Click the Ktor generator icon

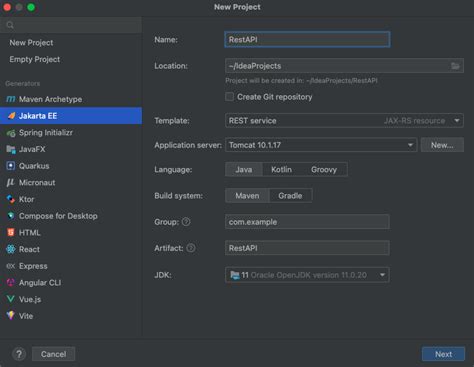click(x=11, y=199)
